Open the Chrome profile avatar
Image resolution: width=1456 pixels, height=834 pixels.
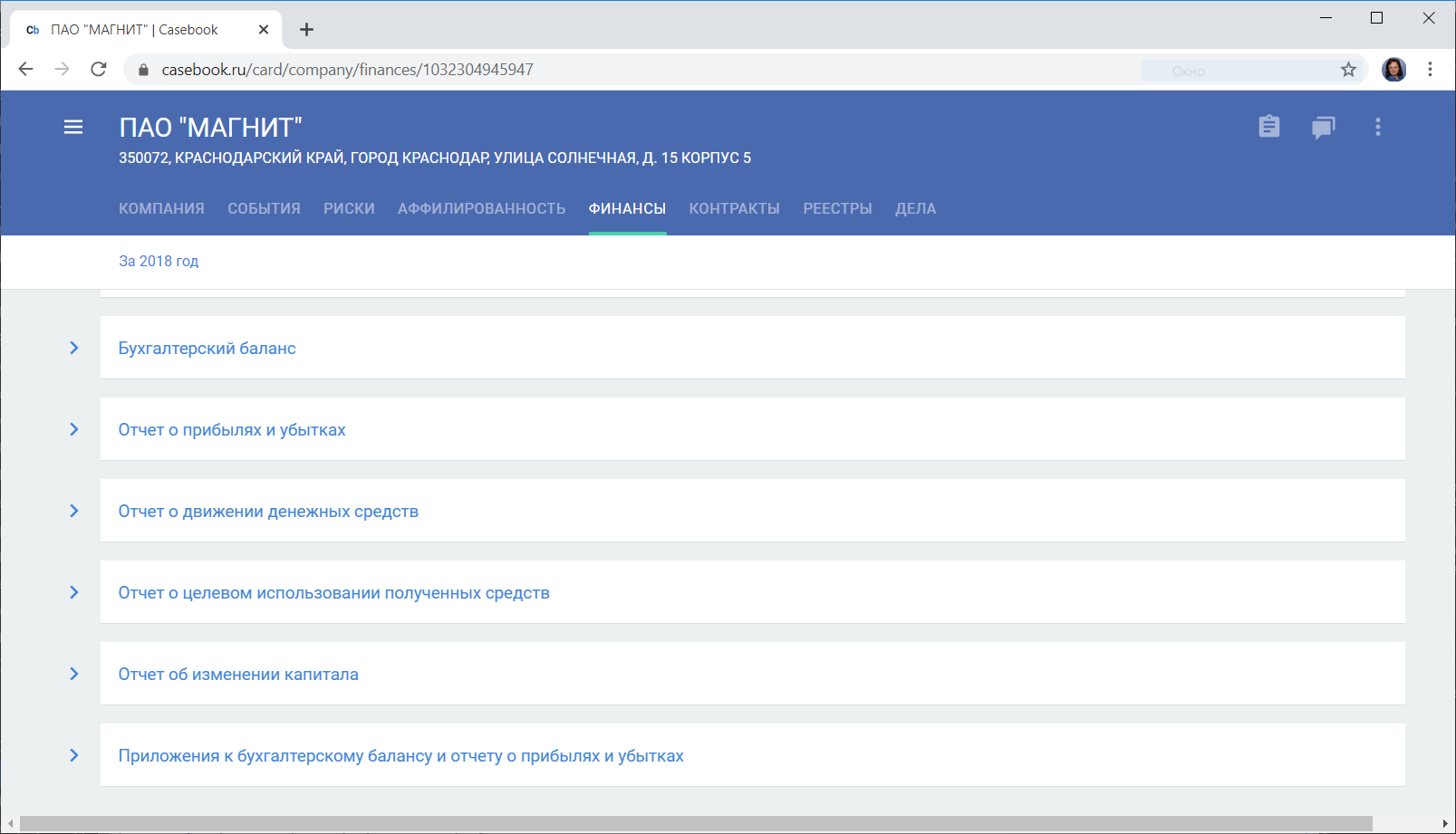(x=1394, y=70)
